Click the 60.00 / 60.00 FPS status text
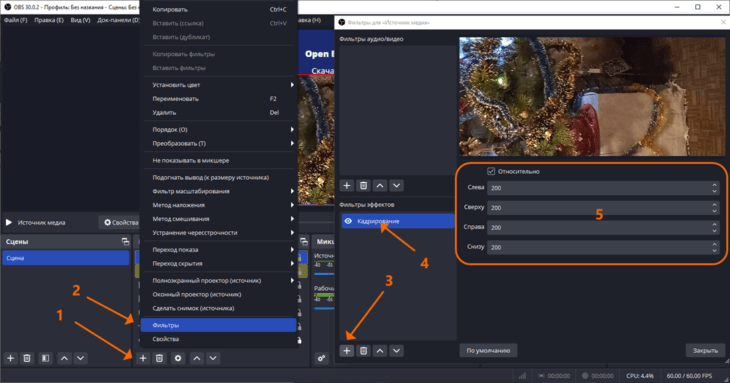 pyautogui.click(x=689, y=376)
